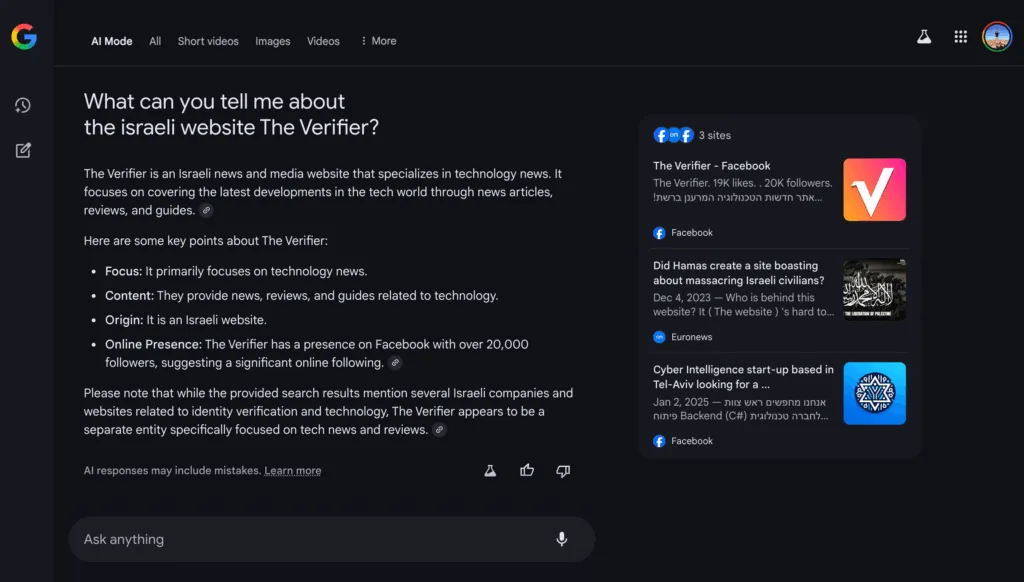Expand the More search options menu
Viewport: 1024px width, 582px height.
coord(378,41)
